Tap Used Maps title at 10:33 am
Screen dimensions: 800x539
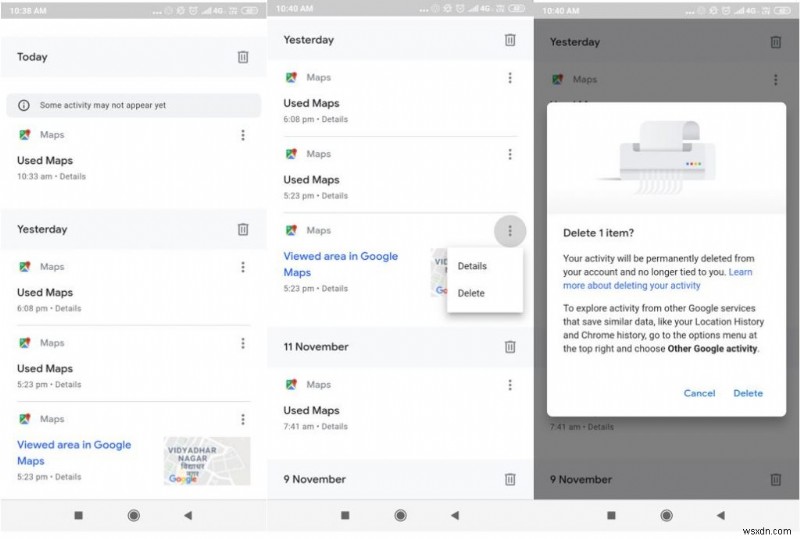pos(45,160)
